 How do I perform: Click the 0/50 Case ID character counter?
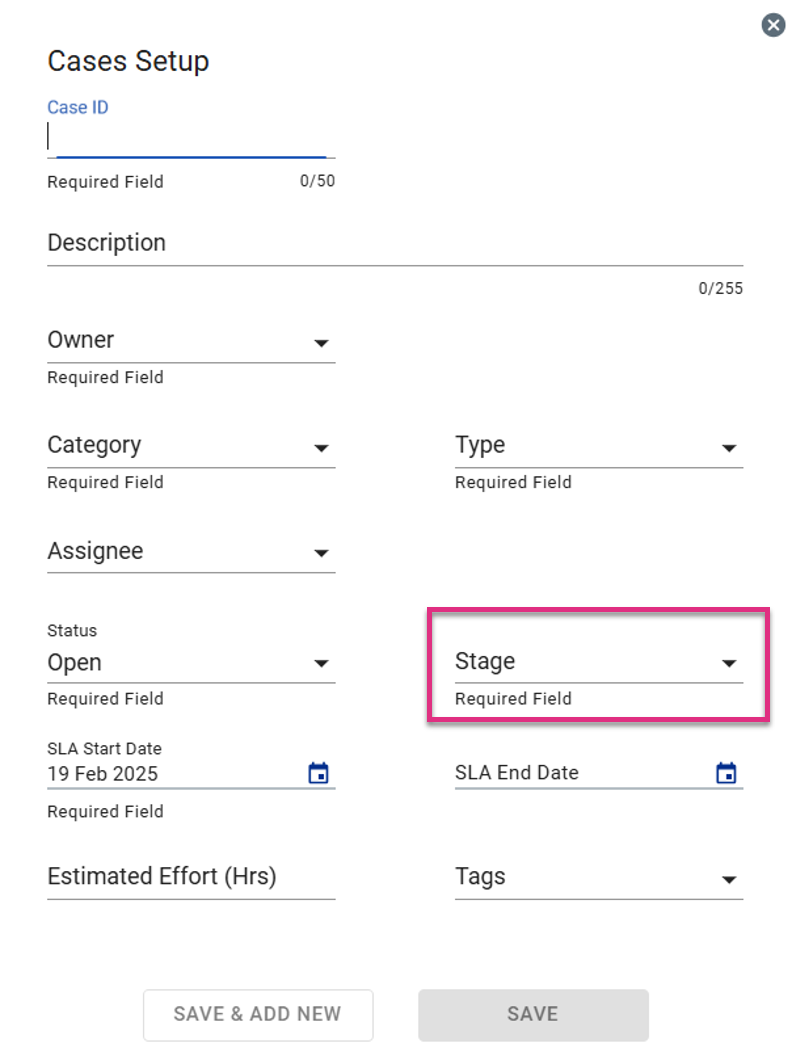317,180
